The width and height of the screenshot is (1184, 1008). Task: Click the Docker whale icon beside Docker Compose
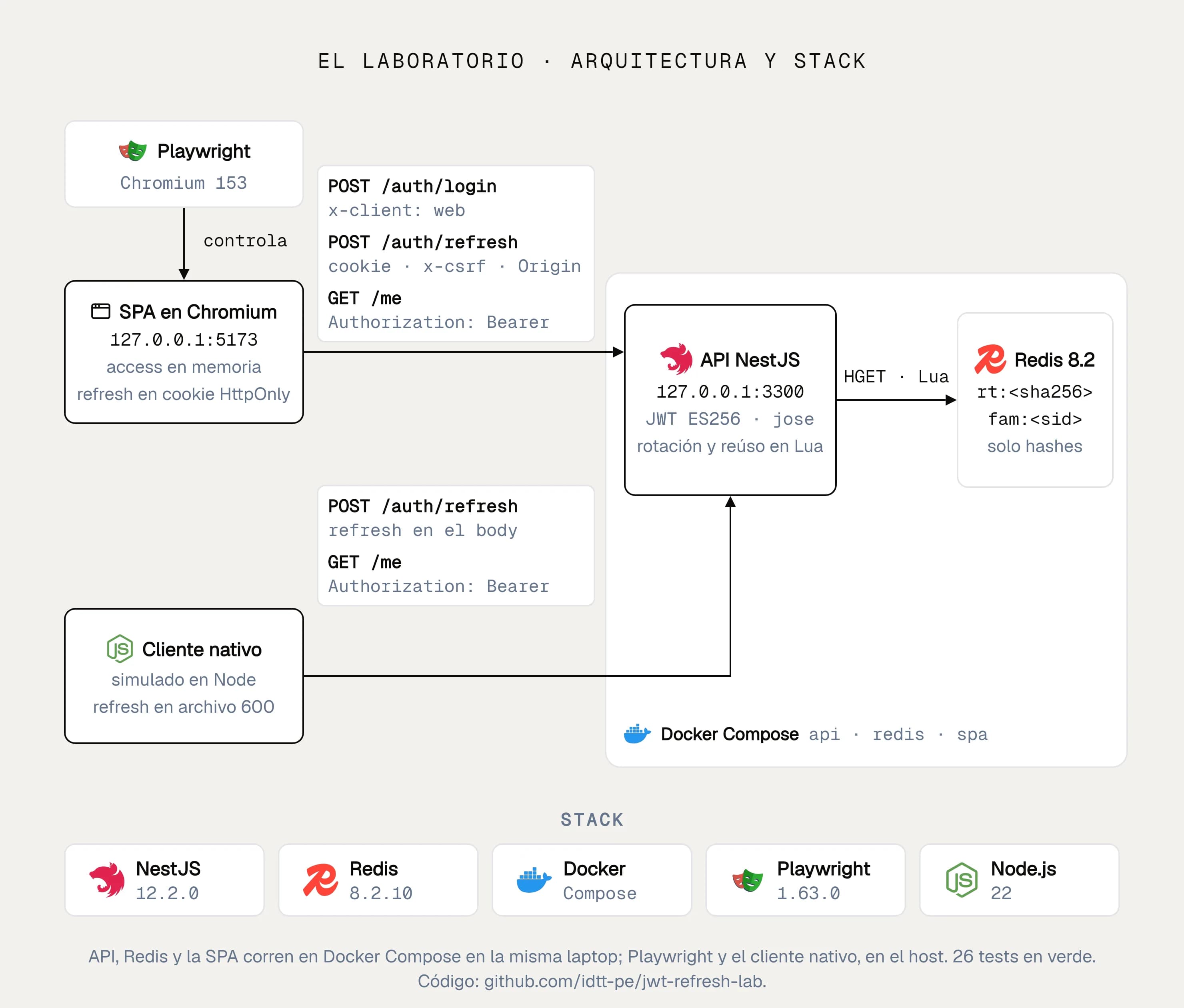[637, 734]
